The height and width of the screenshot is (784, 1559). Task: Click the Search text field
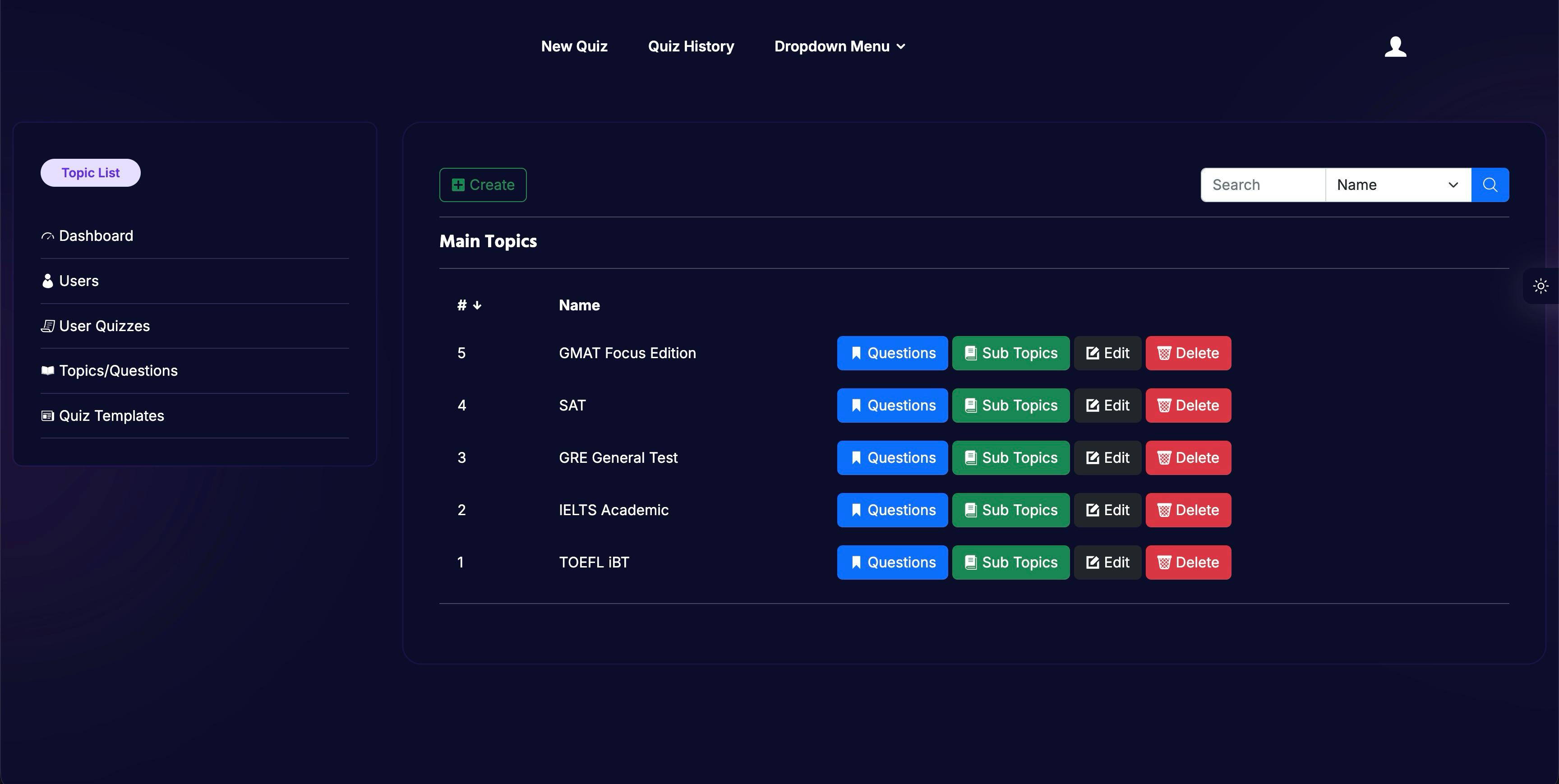pyautogui.click(x=1263, y=184)
